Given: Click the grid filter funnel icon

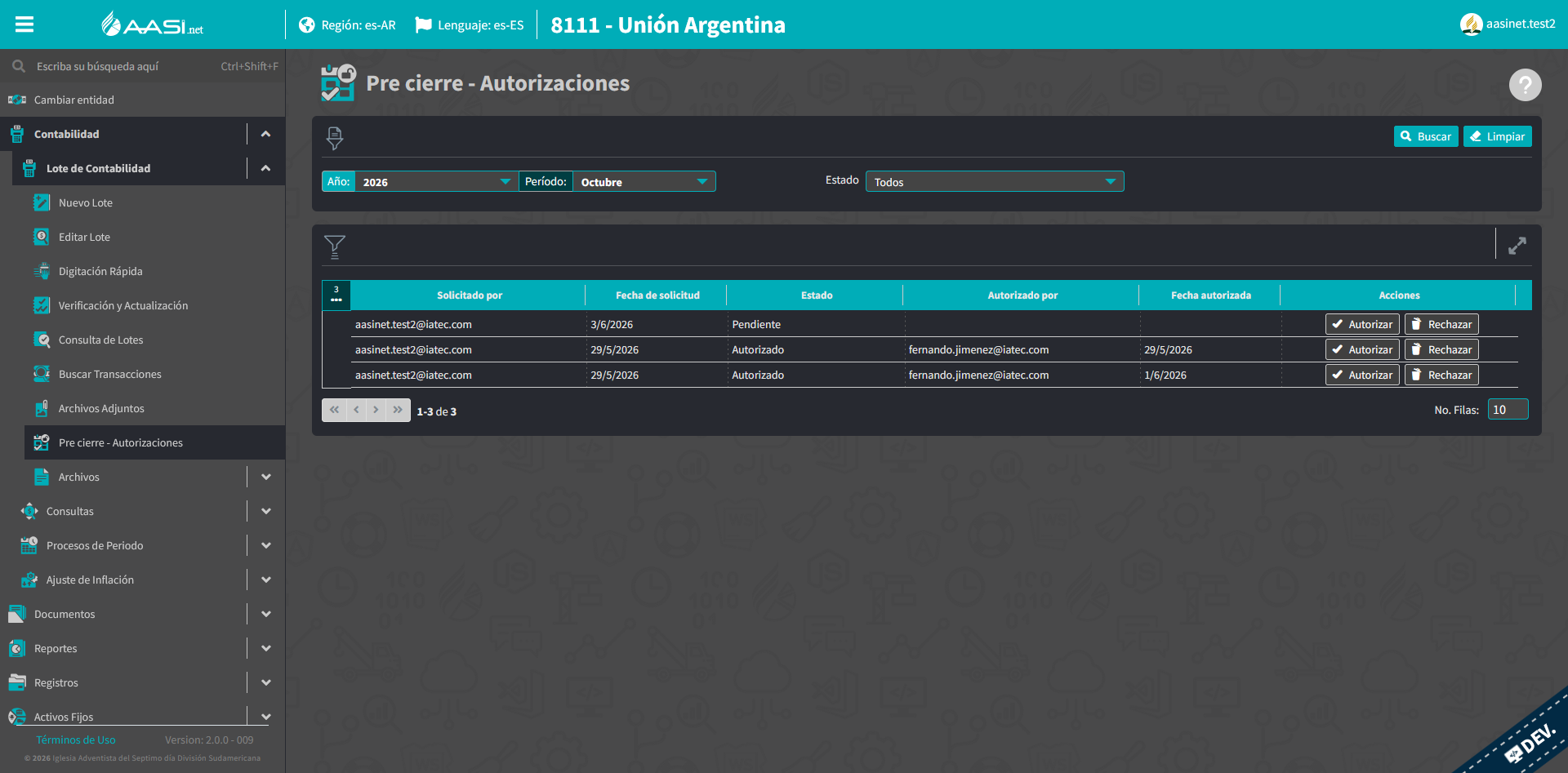Looking at the screenshot, I should pyautogui.click(x=335, y=247).
